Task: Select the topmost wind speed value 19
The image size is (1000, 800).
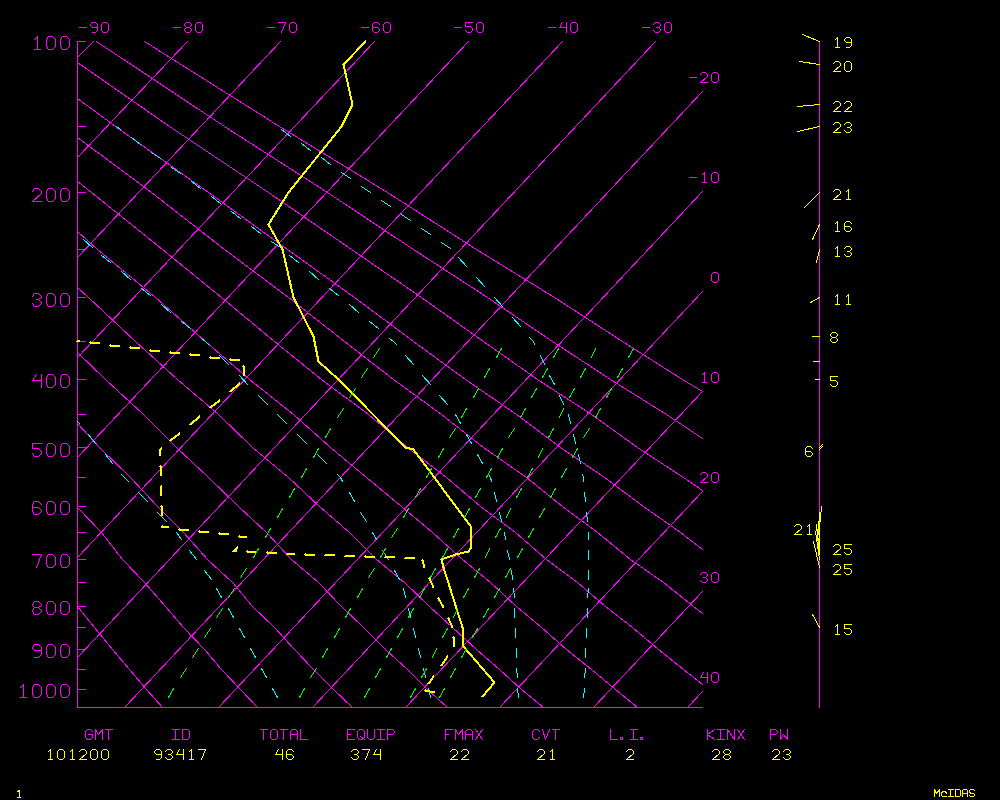Action: tap(843, 43)
